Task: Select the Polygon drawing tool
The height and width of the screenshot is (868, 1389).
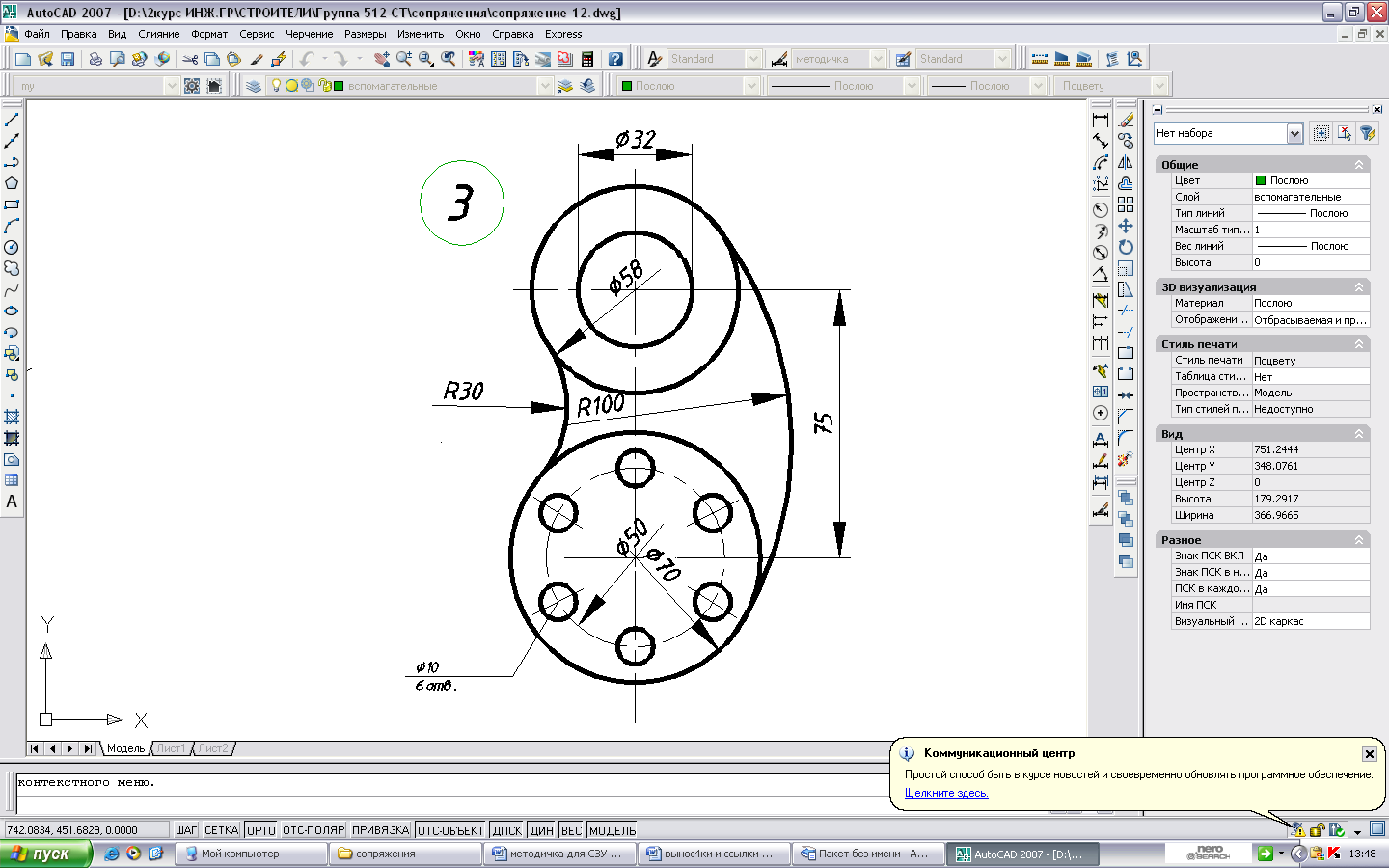Action: pyautogui.click(x=12, y=183)
